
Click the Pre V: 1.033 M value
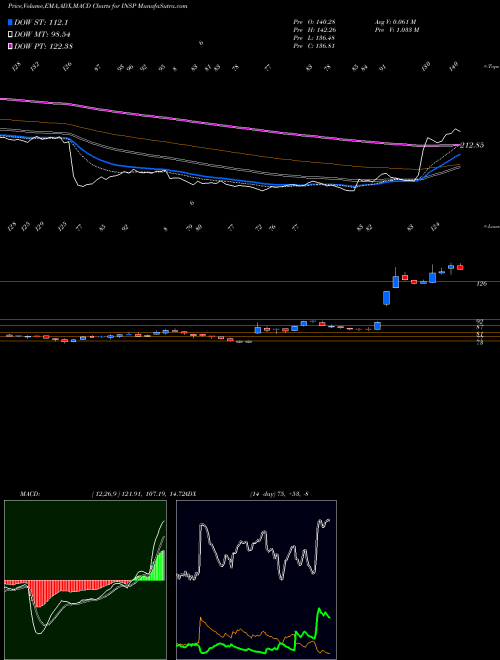point(398,29)
